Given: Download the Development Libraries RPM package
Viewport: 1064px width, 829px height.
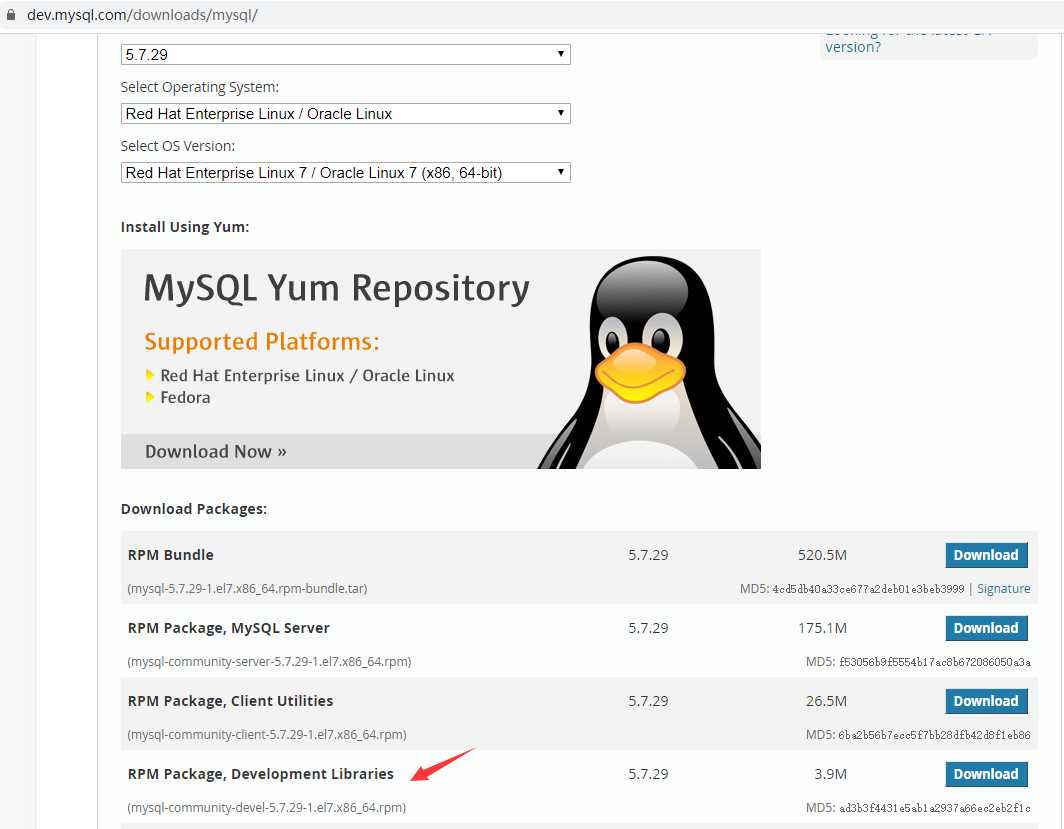Looking at the screenshot, I should [986, 774].
